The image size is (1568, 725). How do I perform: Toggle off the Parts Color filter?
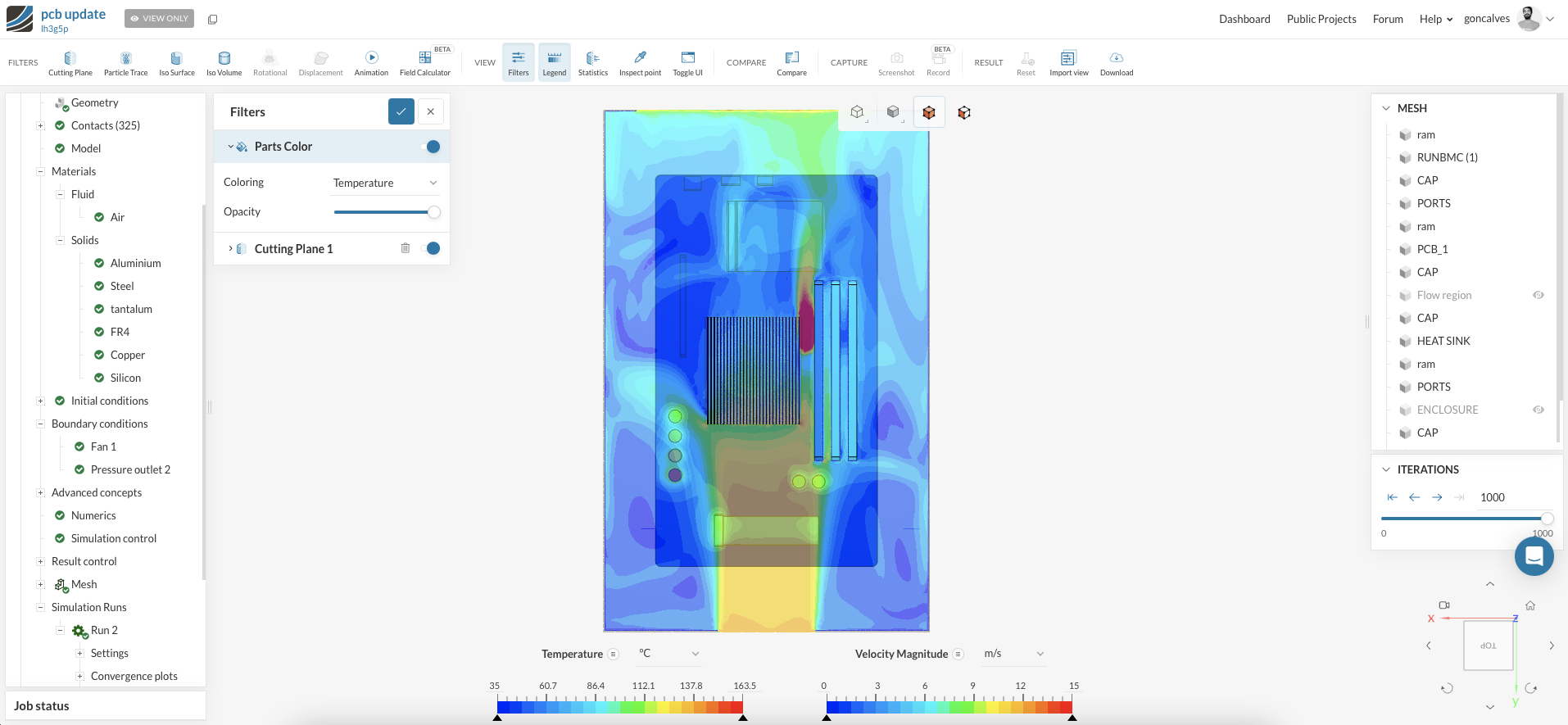tap(431, 147)
